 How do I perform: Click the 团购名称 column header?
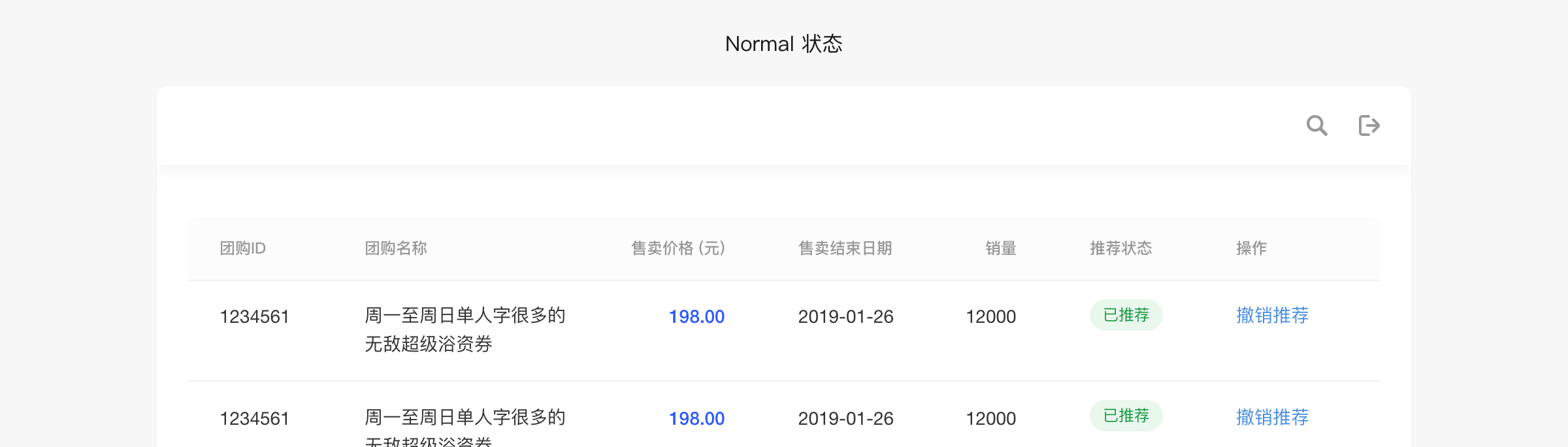395,248
